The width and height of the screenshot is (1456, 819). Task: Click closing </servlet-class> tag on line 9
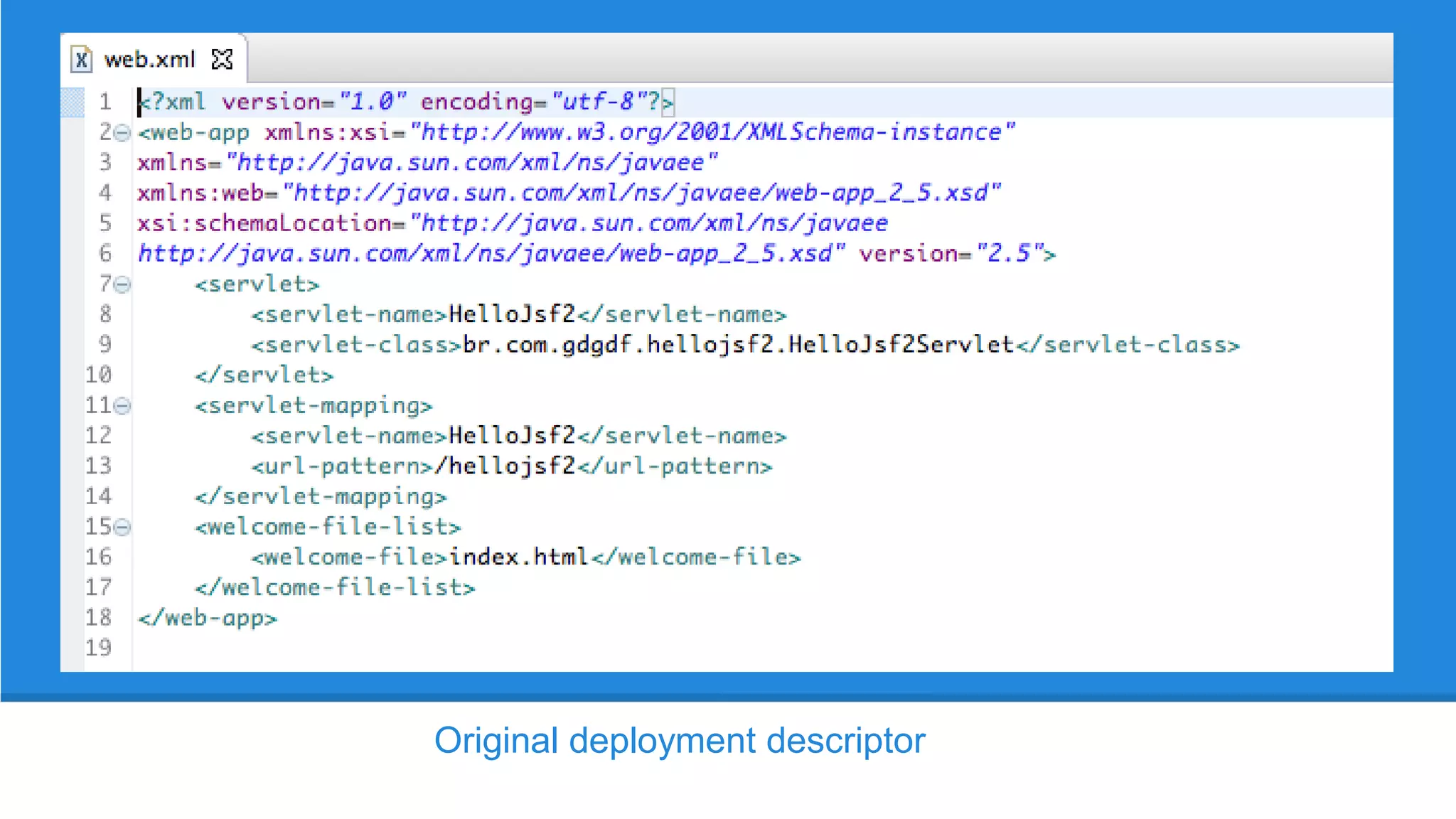pos(1128,345)
